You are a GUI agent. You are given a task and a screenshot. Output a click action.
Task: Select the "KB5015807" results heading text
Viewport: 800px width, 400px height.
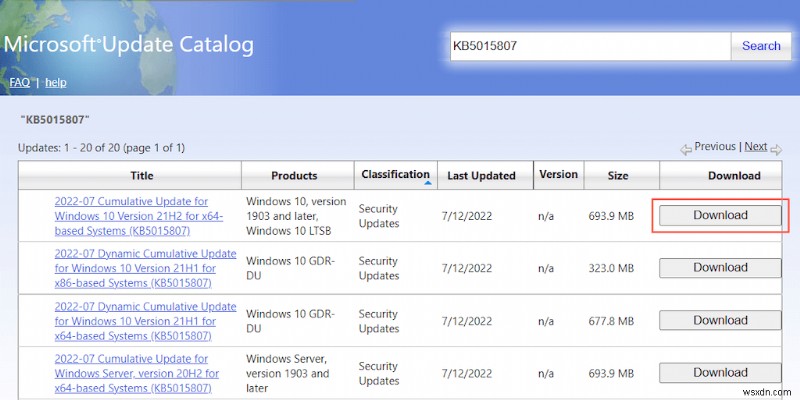coord(55,120)
